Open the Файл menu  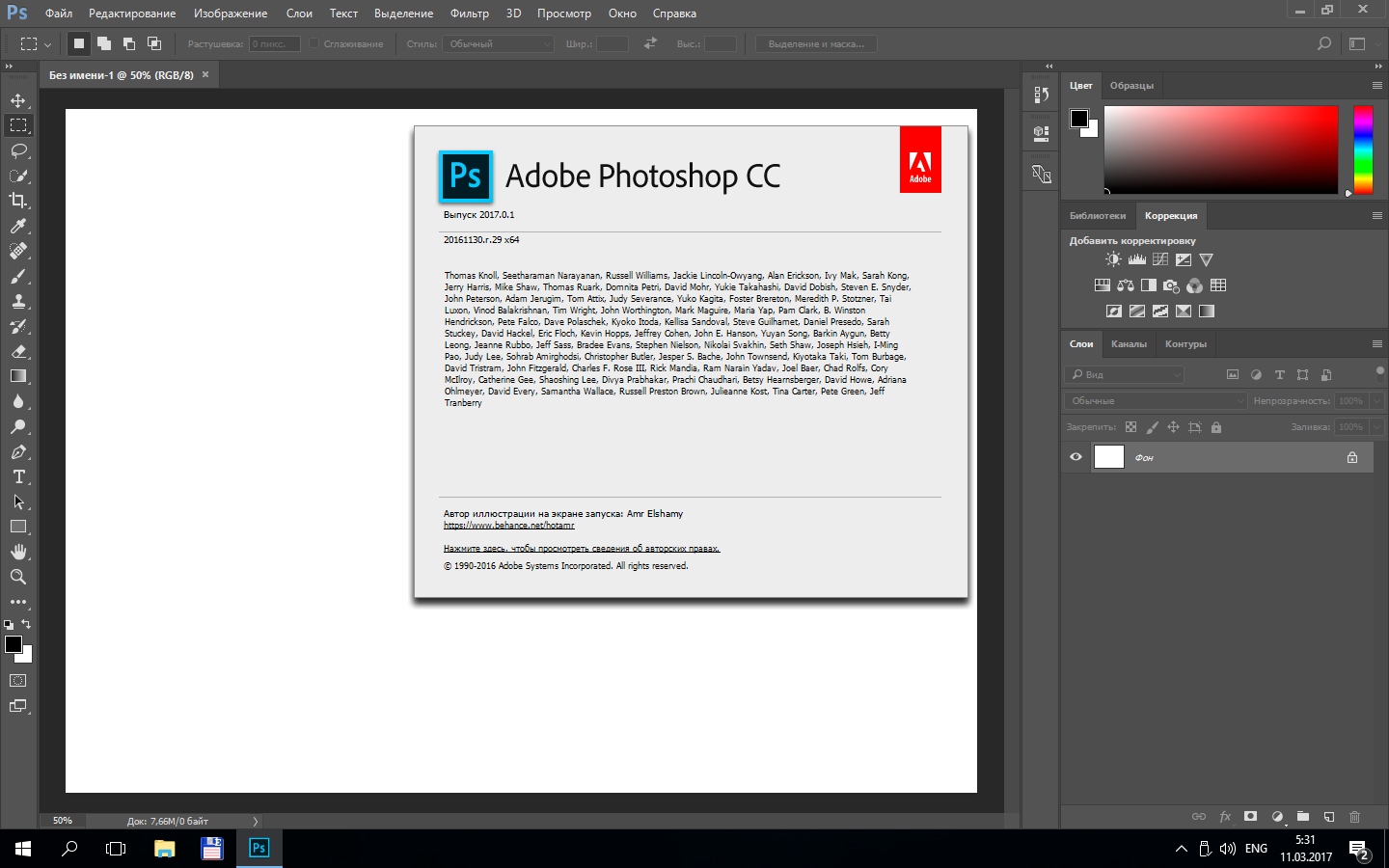[59, 14]
